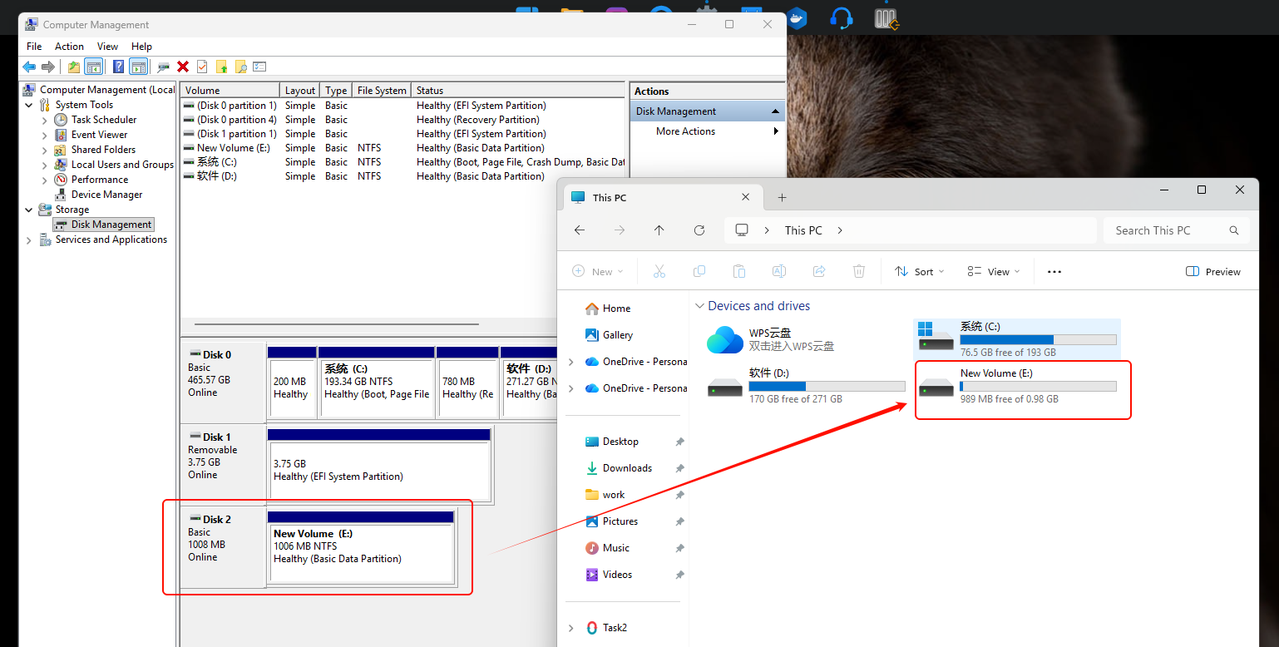Select the New Volume (E:) row in volume list
The height and width of the screenshot is (647, 1279).
[403, 148]
